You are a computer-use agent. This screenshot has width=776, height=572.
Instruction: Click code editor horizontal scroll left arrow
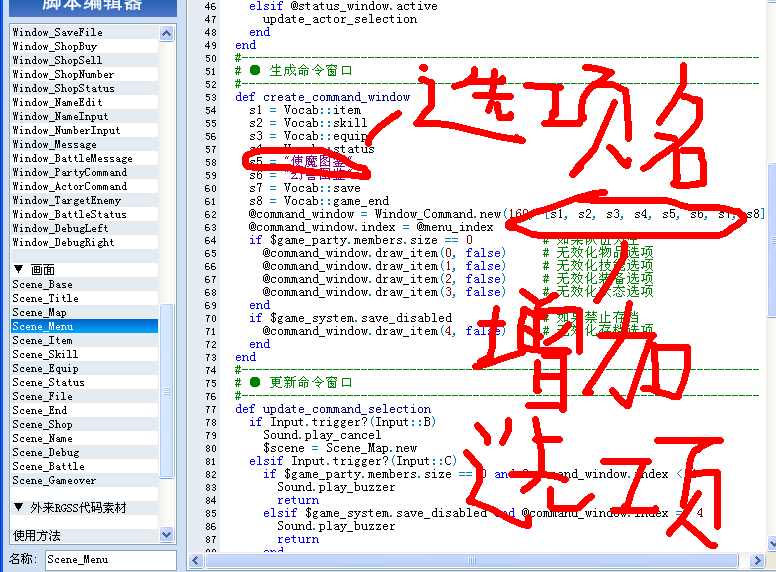195,561
